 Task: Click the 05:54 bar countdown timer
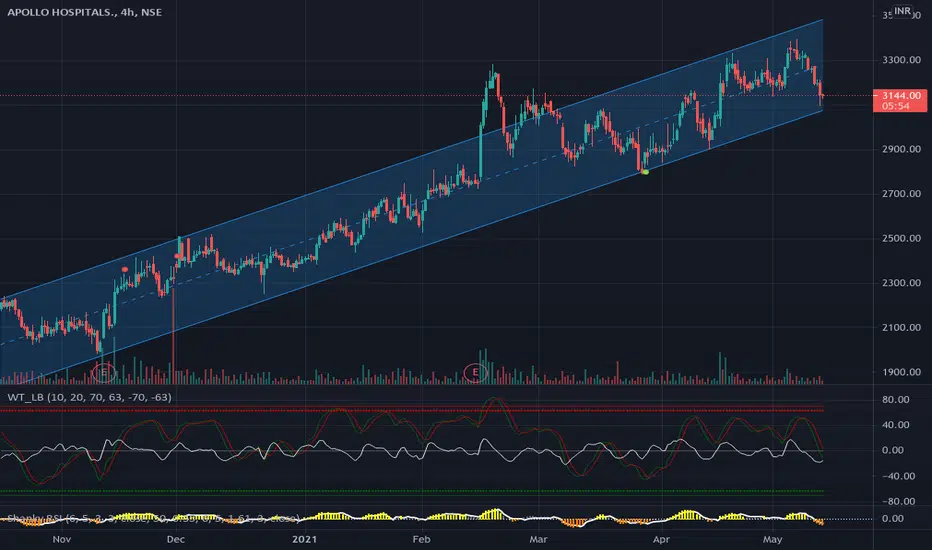(x=896, y=106)
